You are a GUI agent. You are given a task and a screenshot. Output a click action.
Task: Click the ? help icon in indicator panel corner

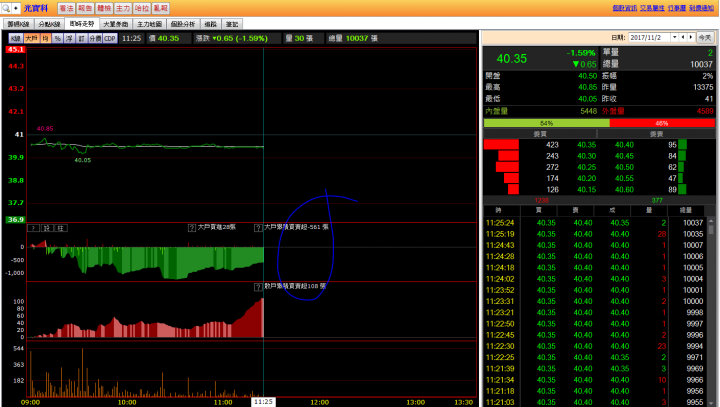33,228
